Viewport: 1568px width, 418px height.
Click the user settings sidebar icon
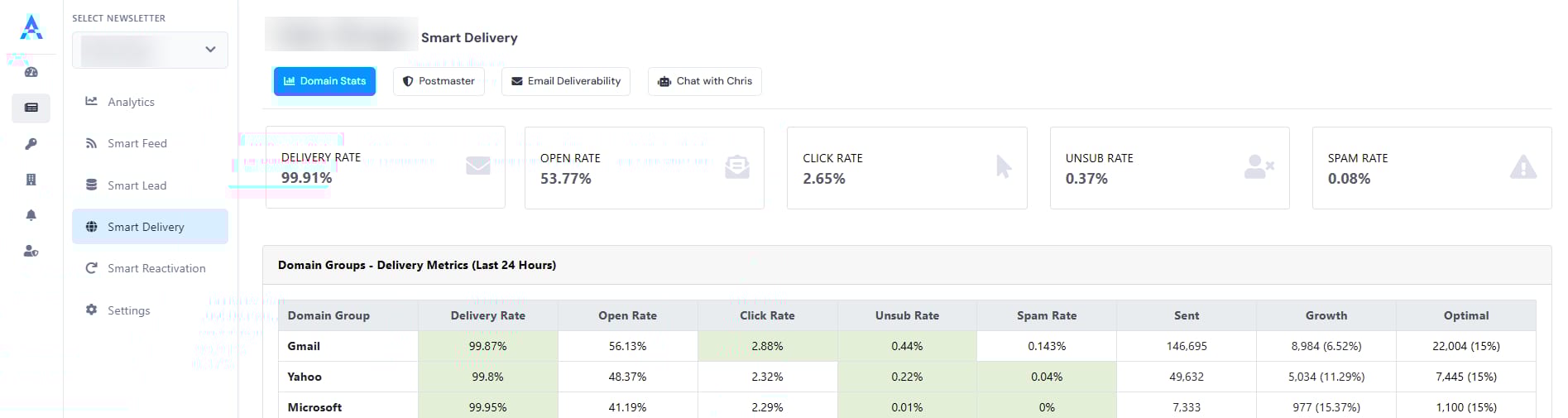[x=31, y=251]
